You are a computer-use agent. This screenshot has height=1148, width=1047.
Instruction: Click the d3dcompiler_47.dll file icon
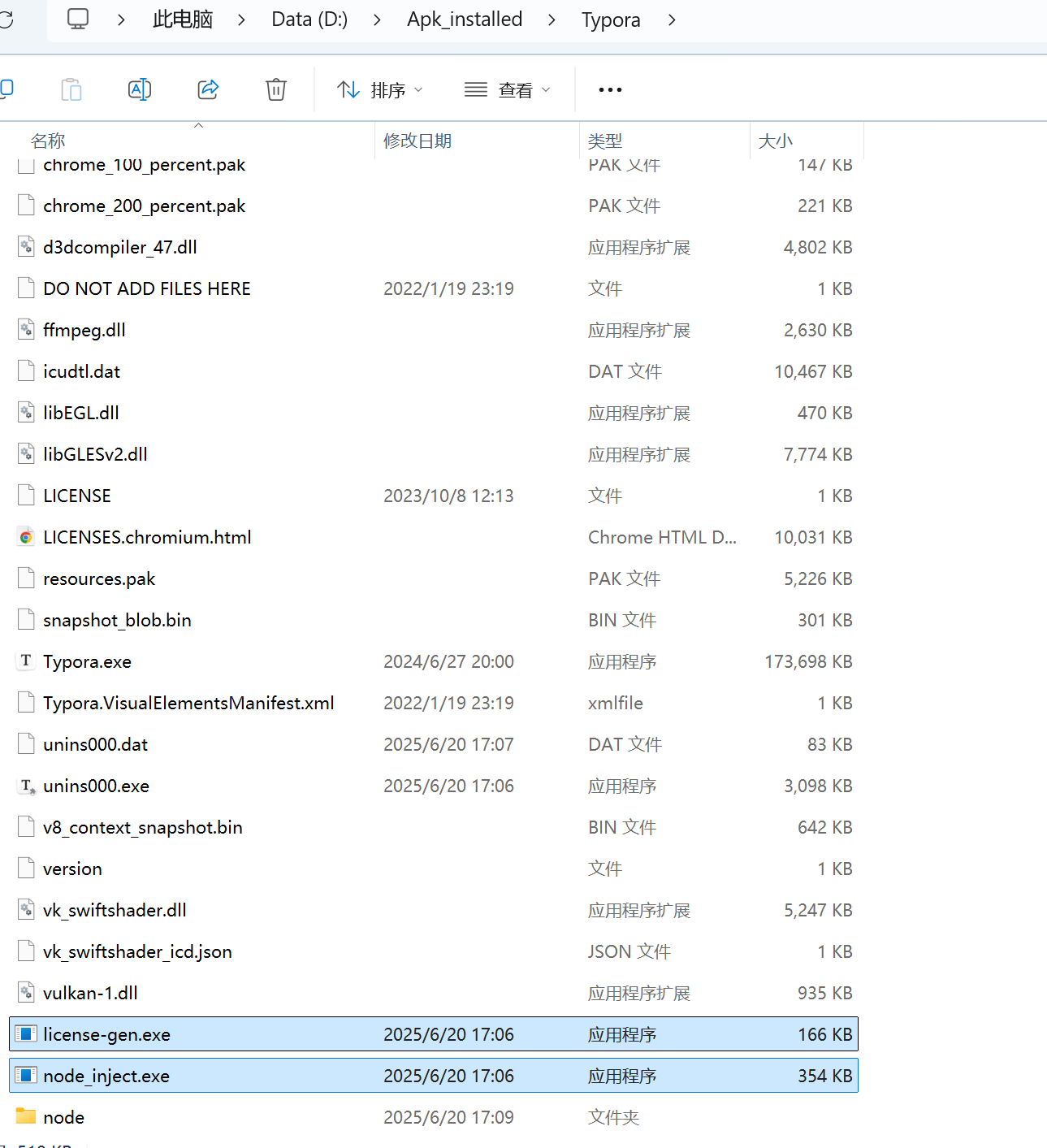point(26,247)
